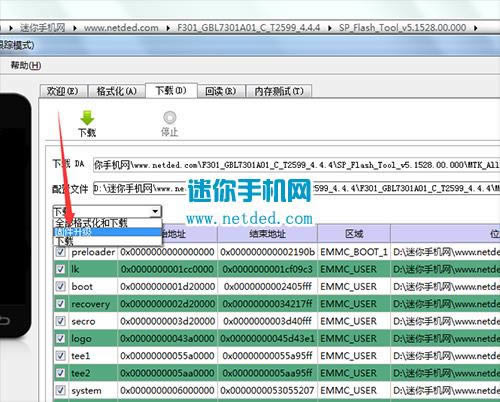Expand arrow after 迷你手机网 breadcrumb

pyautogui.click(x=75, y=28)
